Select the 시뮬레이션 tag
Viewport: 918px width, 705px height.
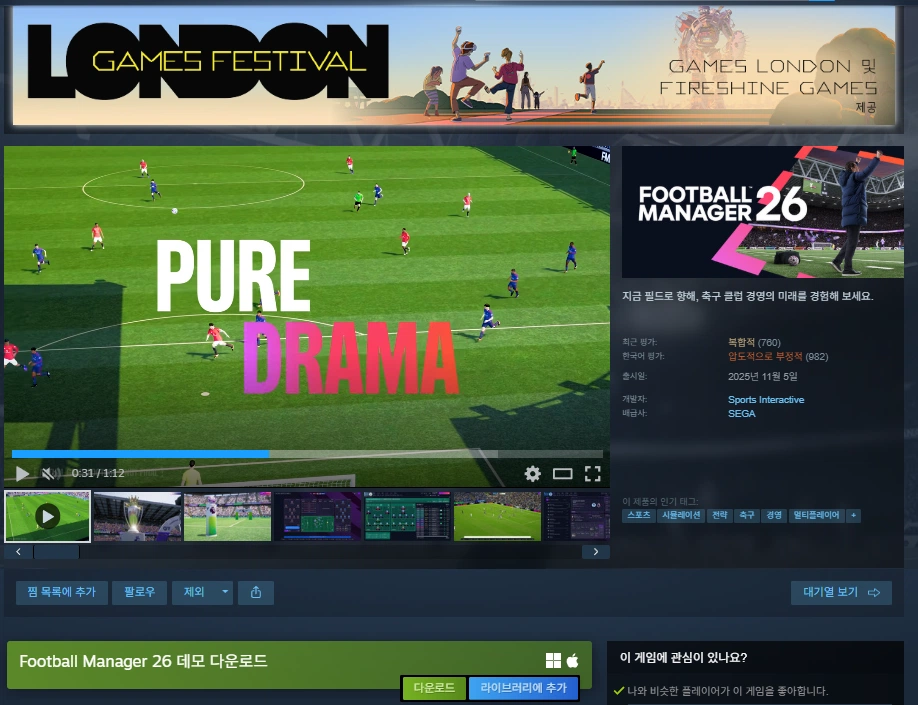coord(681,516)
